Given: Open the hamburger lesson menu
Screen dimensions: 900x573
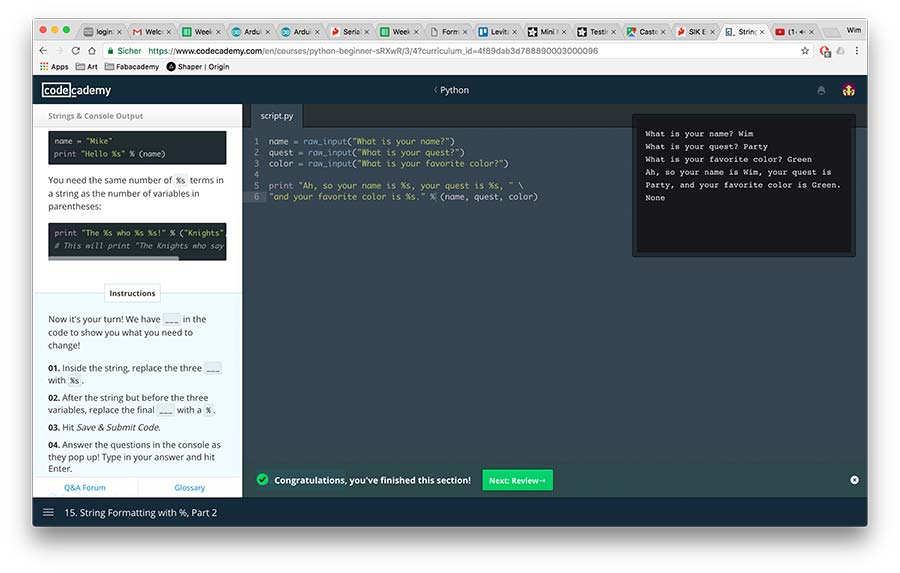Looking at the screenshot, I should click(48, 512).
